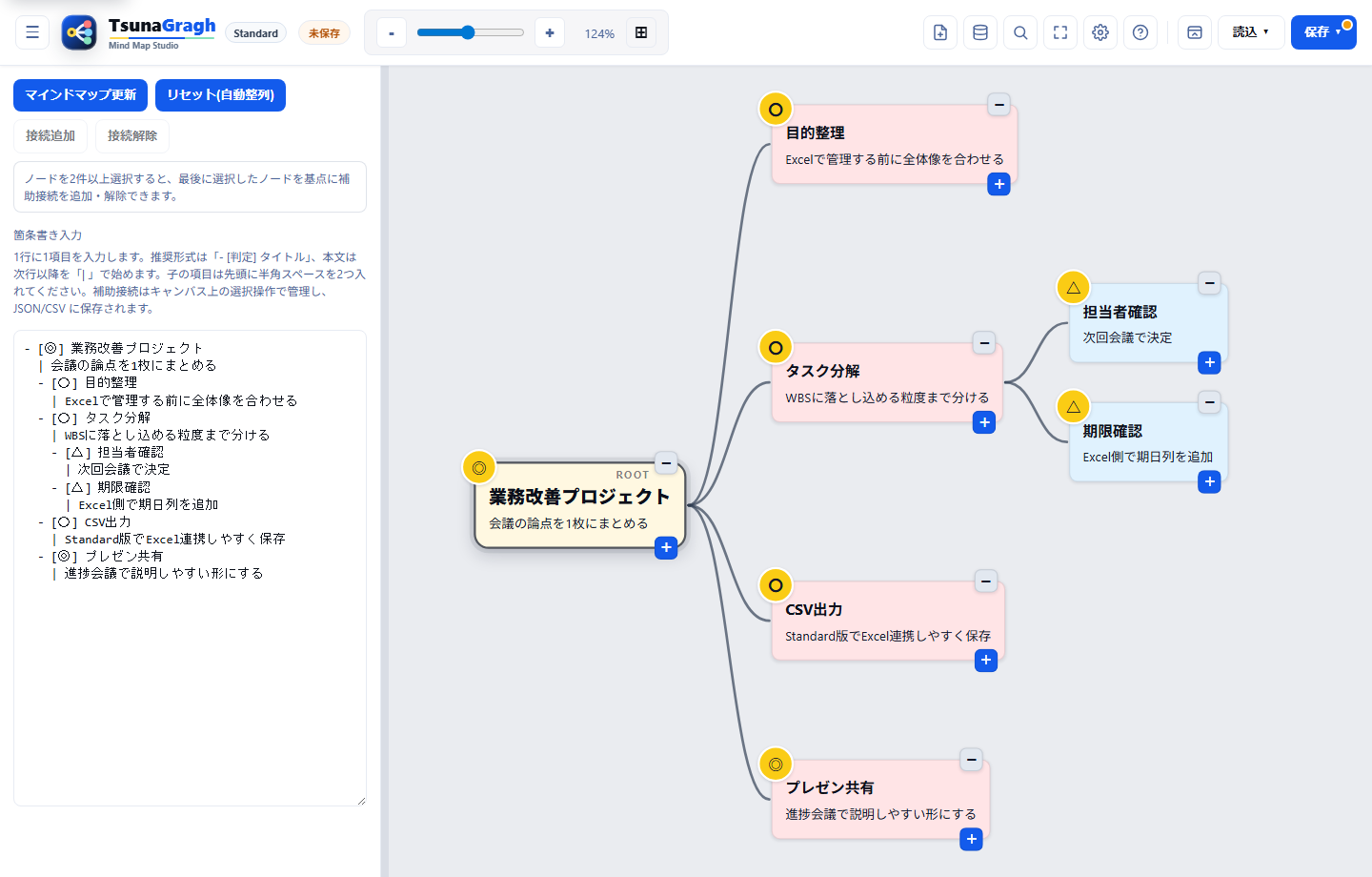This screenshot has width=1372, height=877.
Task: Open the 読込 dropdown
Action: [x=1251, y=32]
